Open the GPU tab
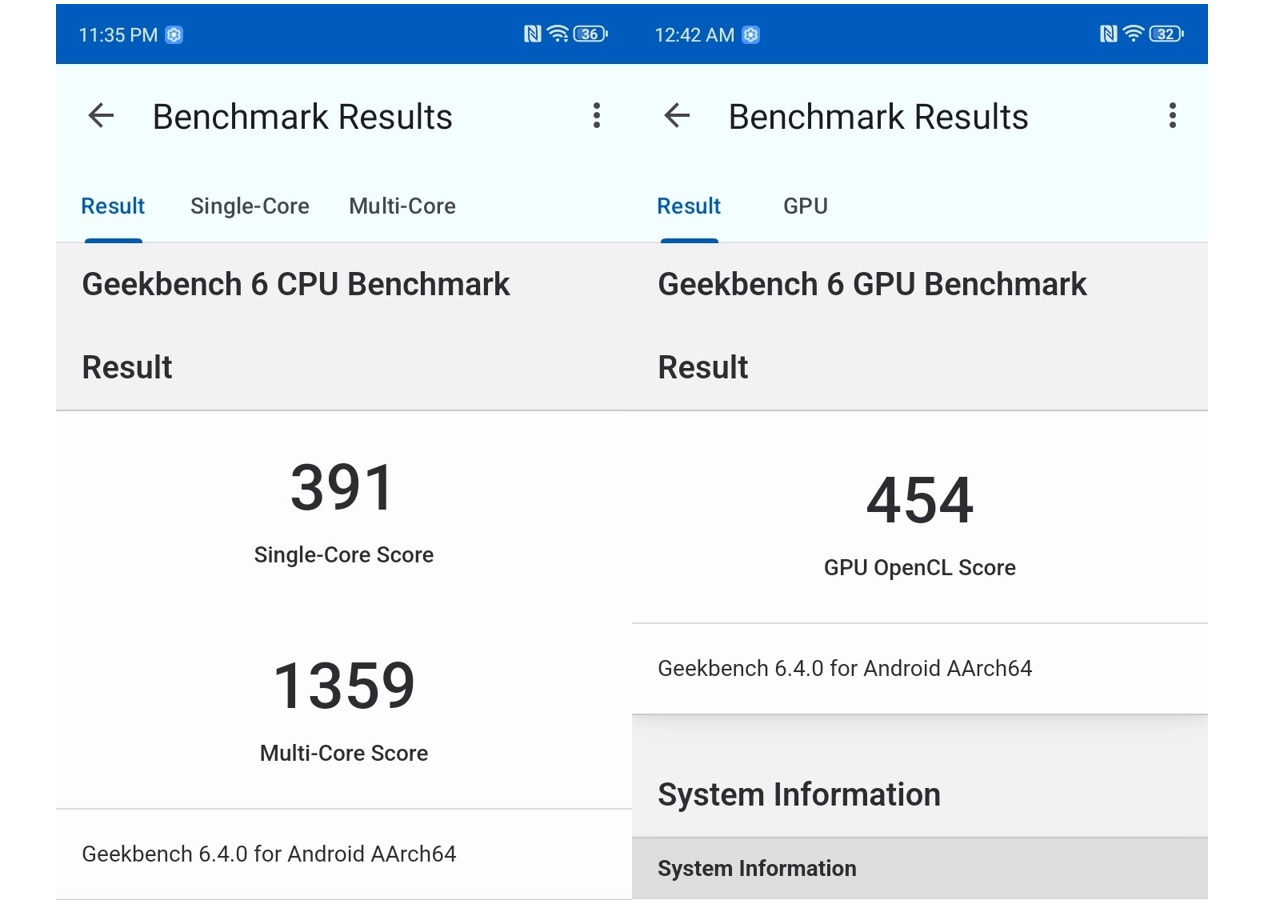This screenshot has width=1264, height=901. pyautogui.click(x=805, y=206)
